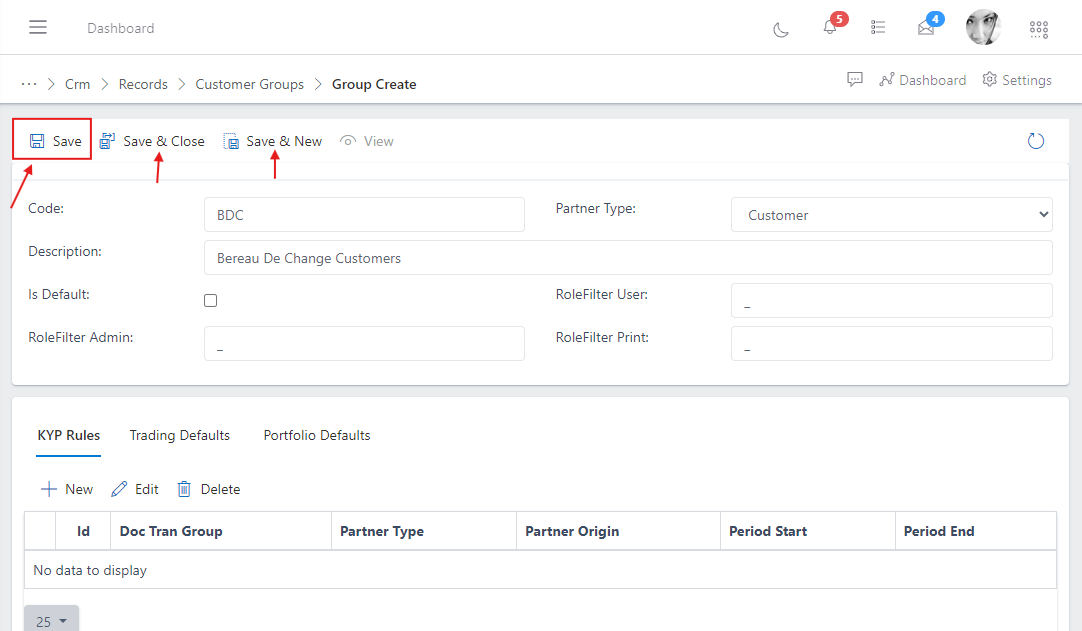Select the Save & New icon
1082x631 pixels.
pyautogui.click(x=231, y=140)
